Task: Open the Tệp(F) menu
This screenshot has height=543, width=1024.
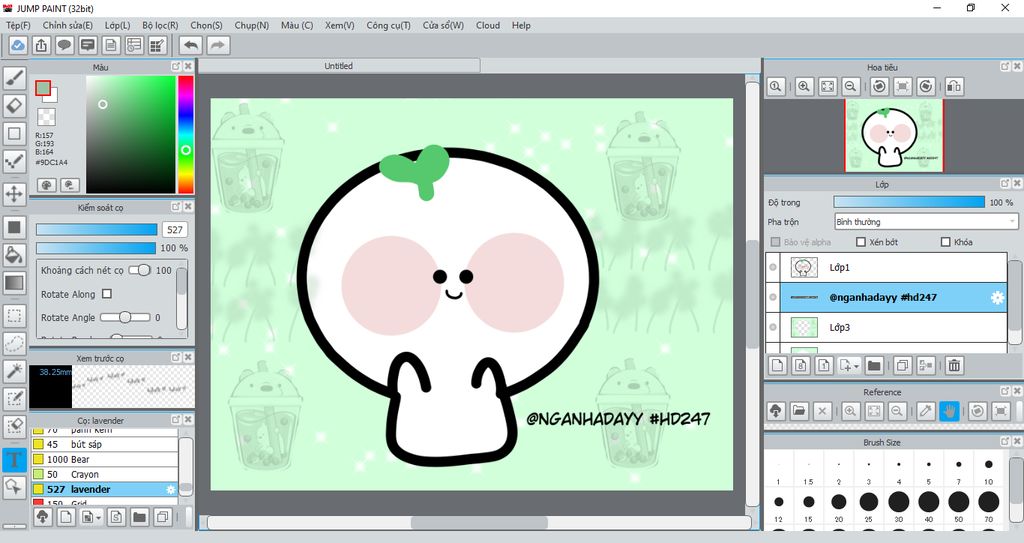Action: click(18, 25)
